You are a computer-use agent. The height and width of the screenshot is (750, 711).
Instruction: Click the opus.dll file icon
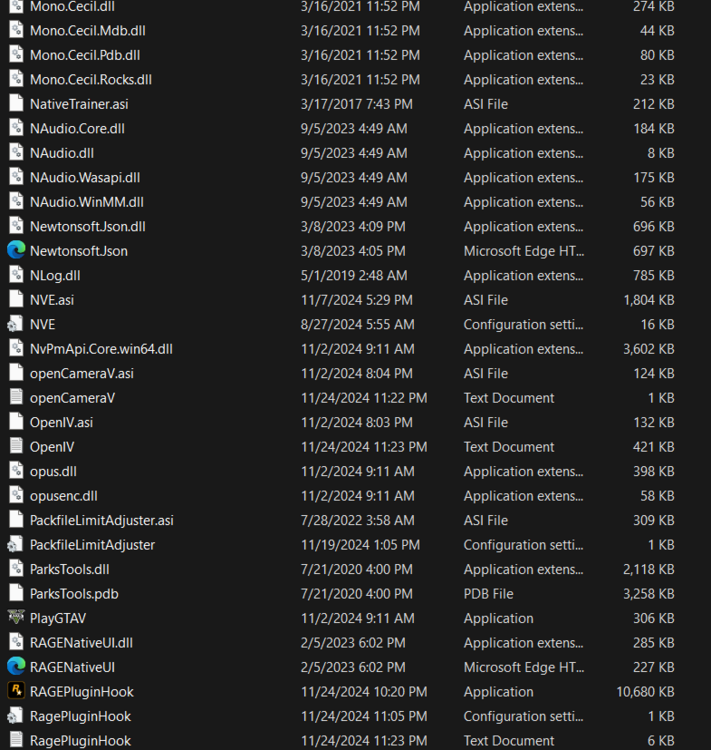(x=16, y=471)
